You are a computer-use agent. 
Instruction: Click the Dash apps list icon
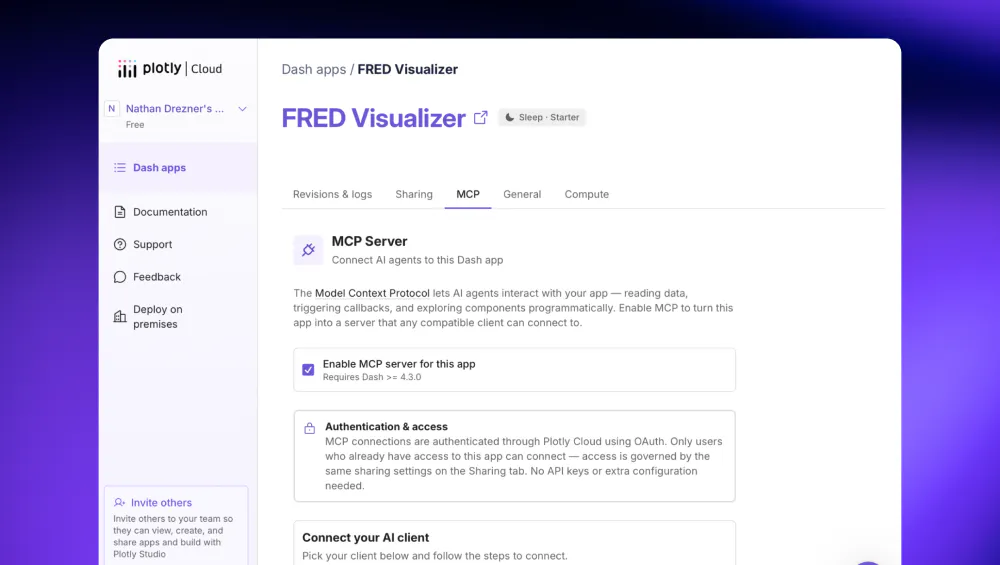120,168
